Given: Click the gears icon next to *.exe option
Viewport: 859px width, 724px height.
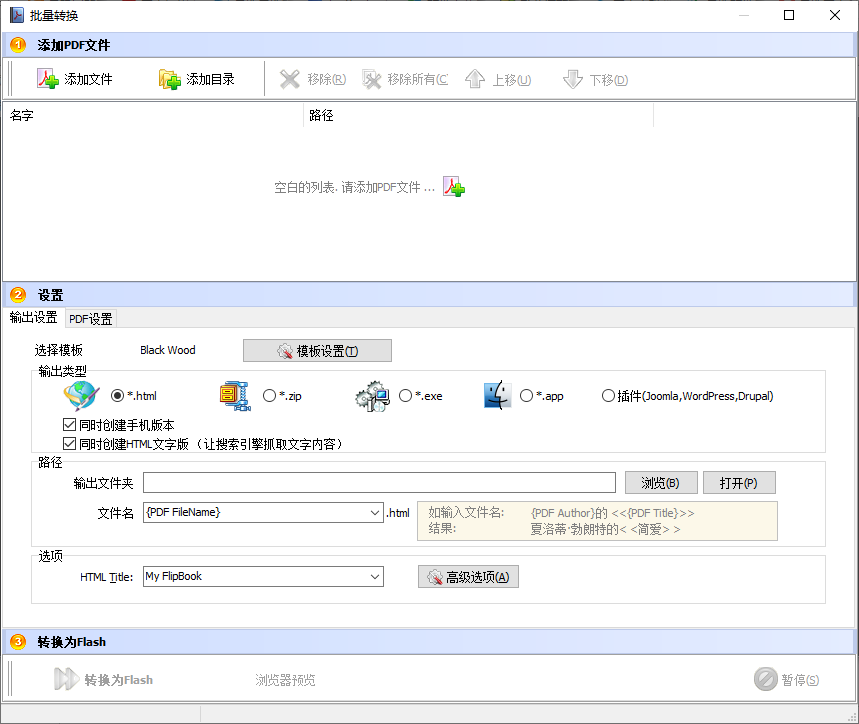Looking at the screenshot, I should point(372,395).
